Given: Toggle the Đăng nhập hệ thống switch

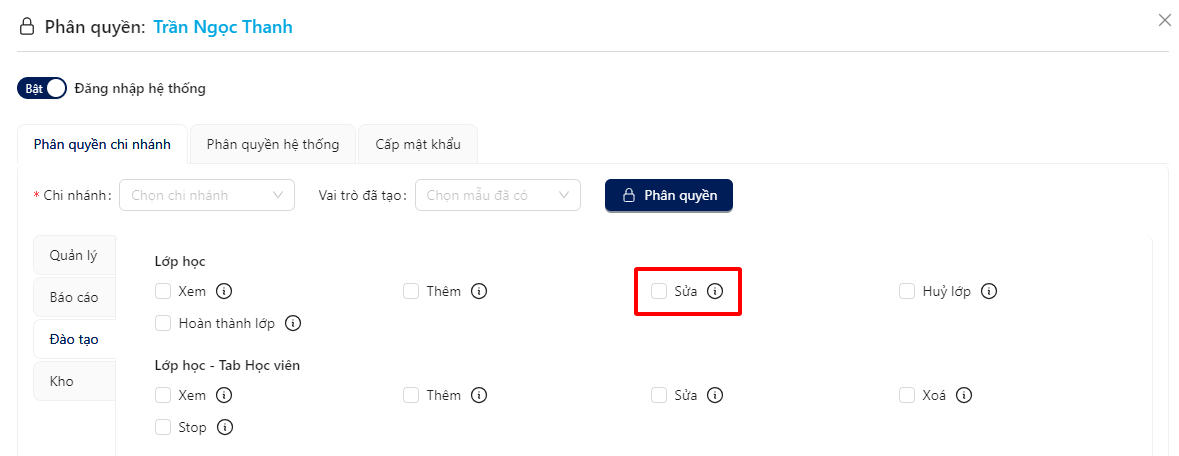Looking at the screenshot, I should pos(42,89).
